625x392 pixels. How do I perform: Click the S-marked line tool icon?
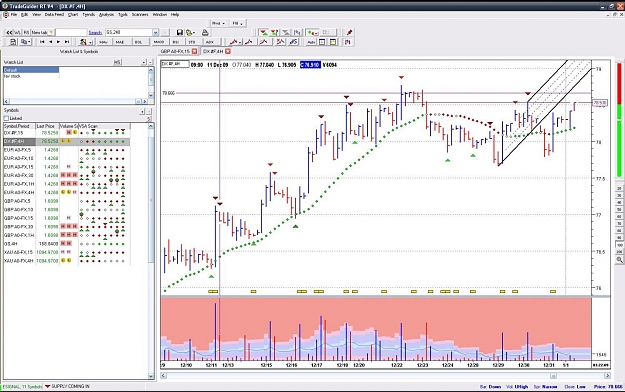point(294,42)
